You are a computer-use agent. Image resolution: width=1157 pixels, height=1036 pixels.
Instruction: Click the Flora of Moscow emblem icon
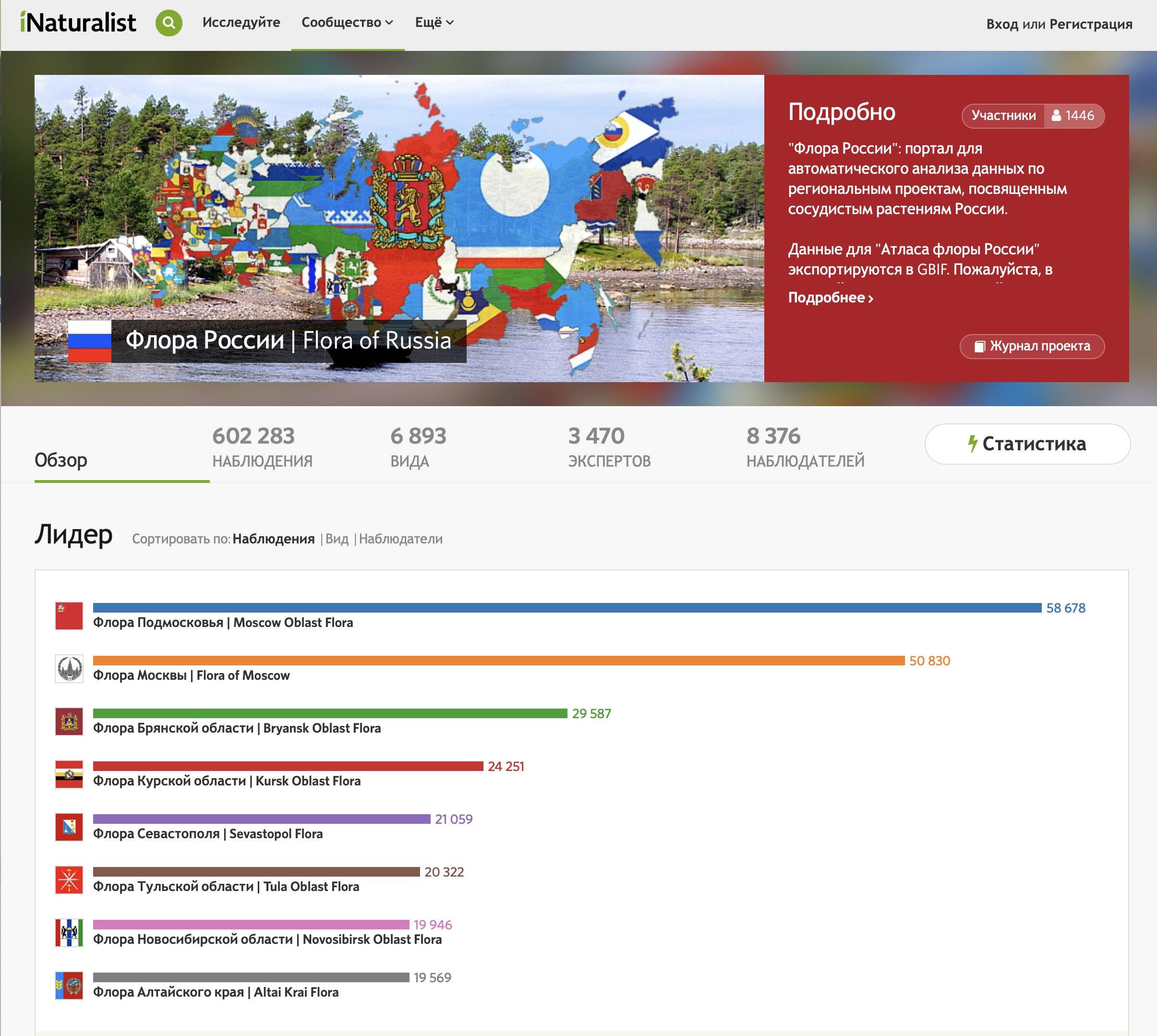click(69, 669)
